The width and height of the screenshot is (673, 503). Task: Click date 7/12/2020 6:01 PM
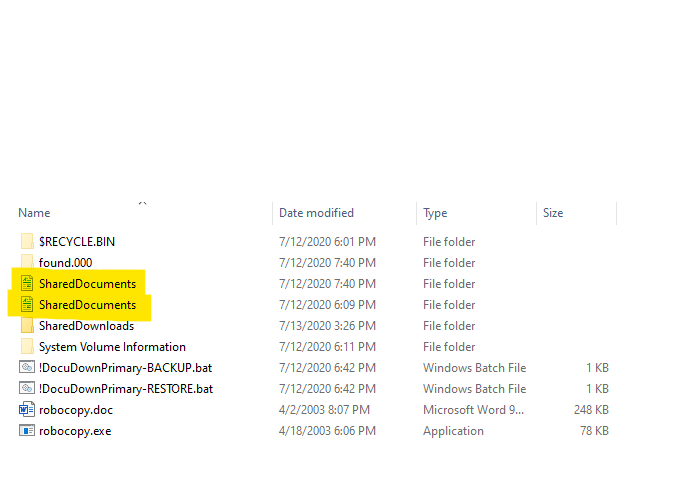[x=327, y=242]
